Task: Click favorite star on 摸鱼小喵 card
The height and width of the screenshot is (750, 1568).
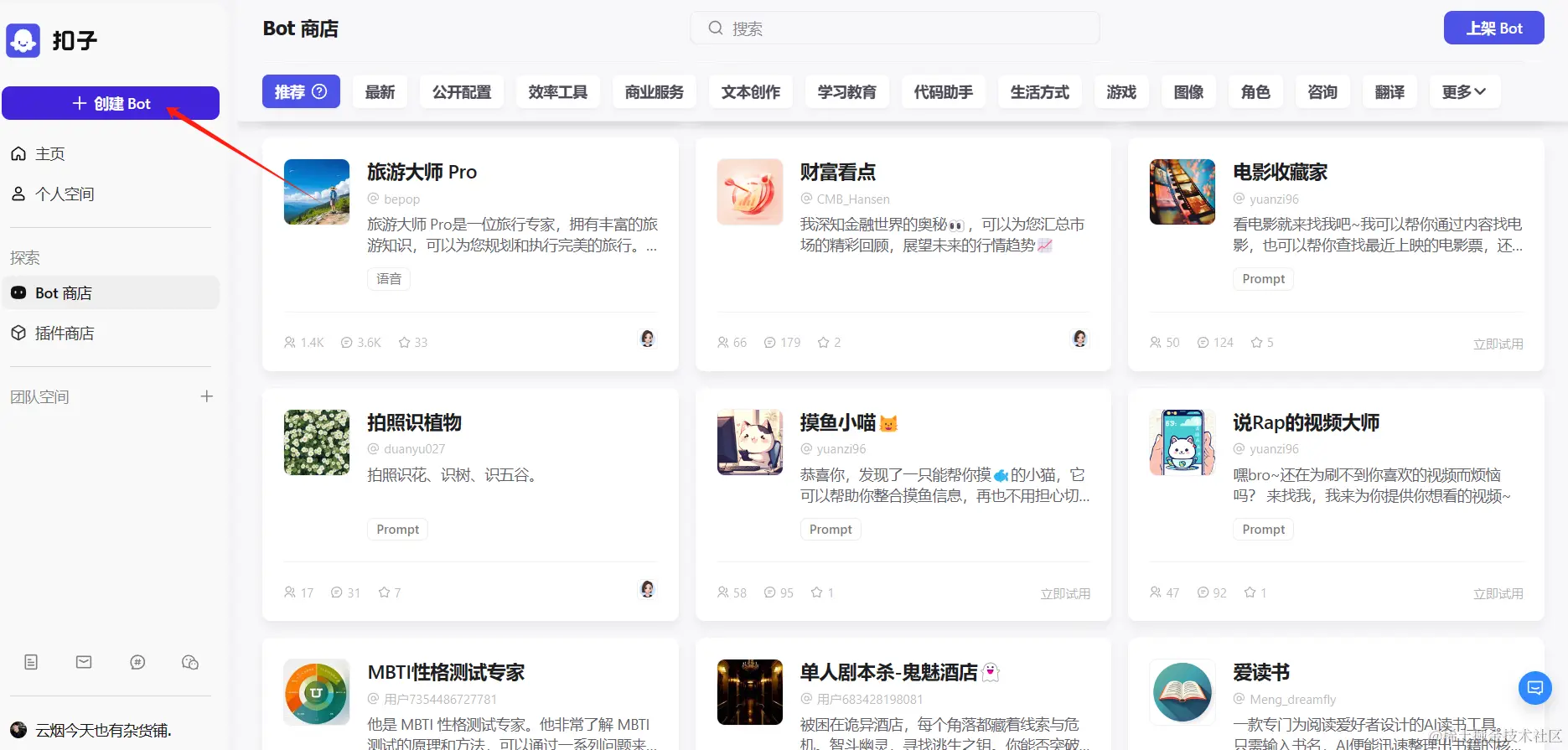Action: coord(817,592)
